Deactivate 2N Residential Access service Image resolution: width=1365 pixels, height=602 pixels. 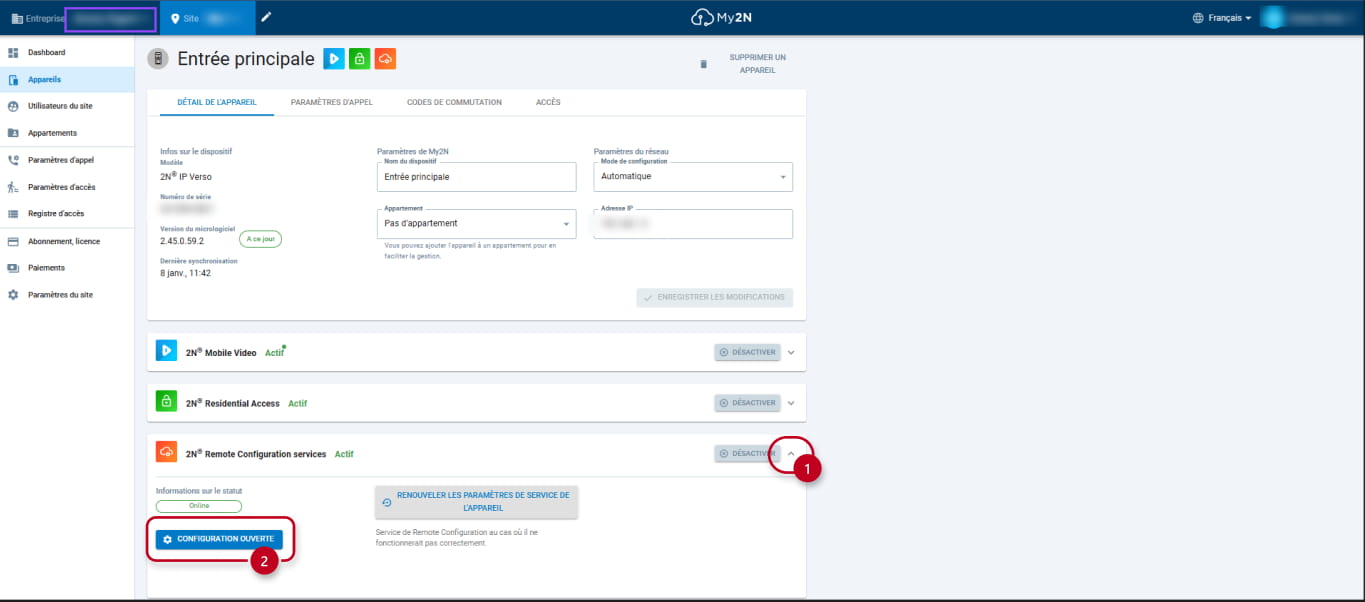click(747, 403)
